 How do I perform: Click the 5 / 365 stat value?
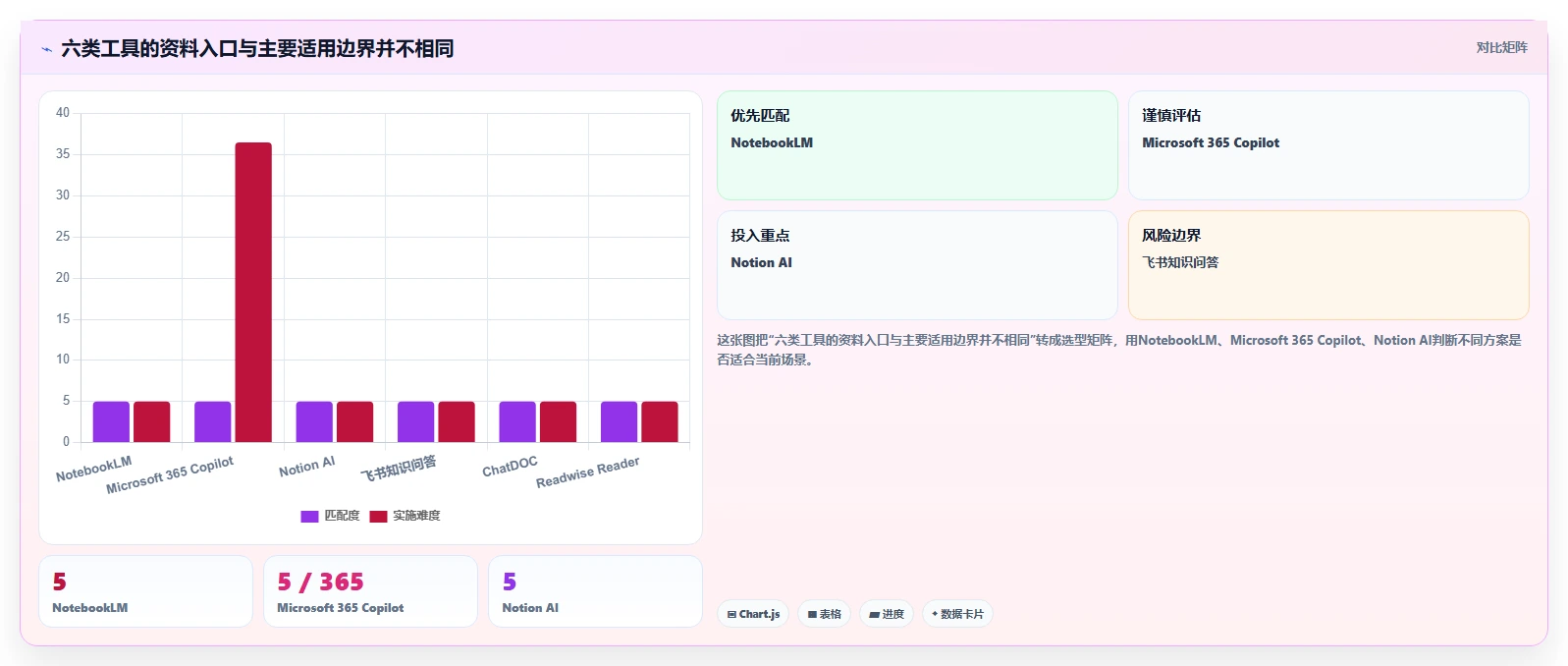320,583
